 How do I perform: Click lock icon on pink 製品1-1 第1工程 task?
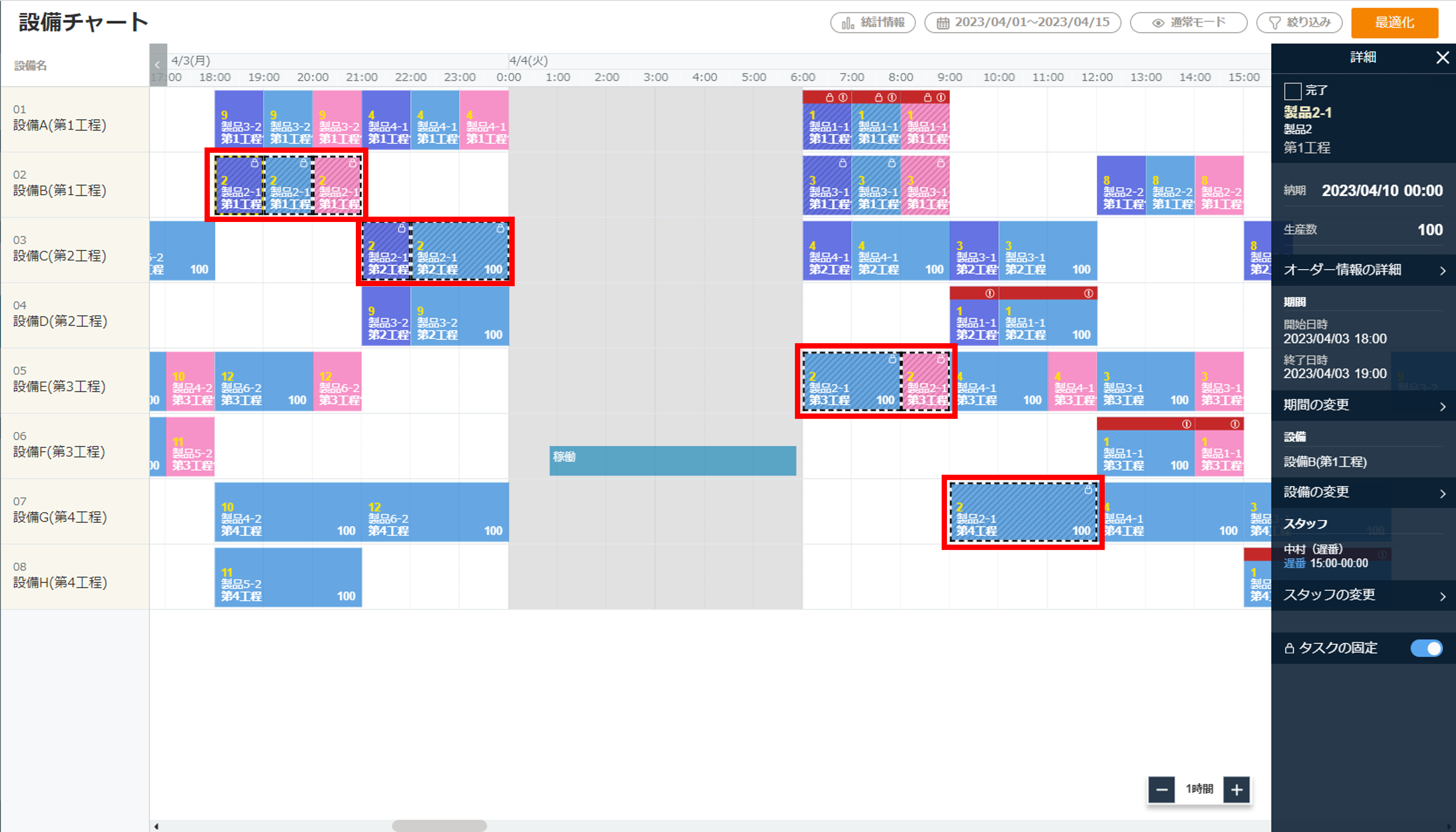click(x=928, y=98)
